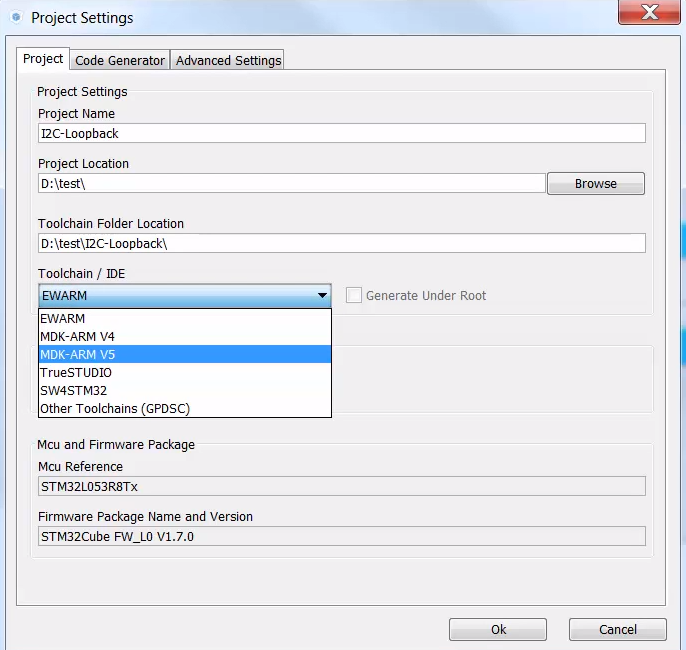The width and height of the screenshot is (686, 650).
Task: Click the Project Location field
Action: [x=292, y=183]
